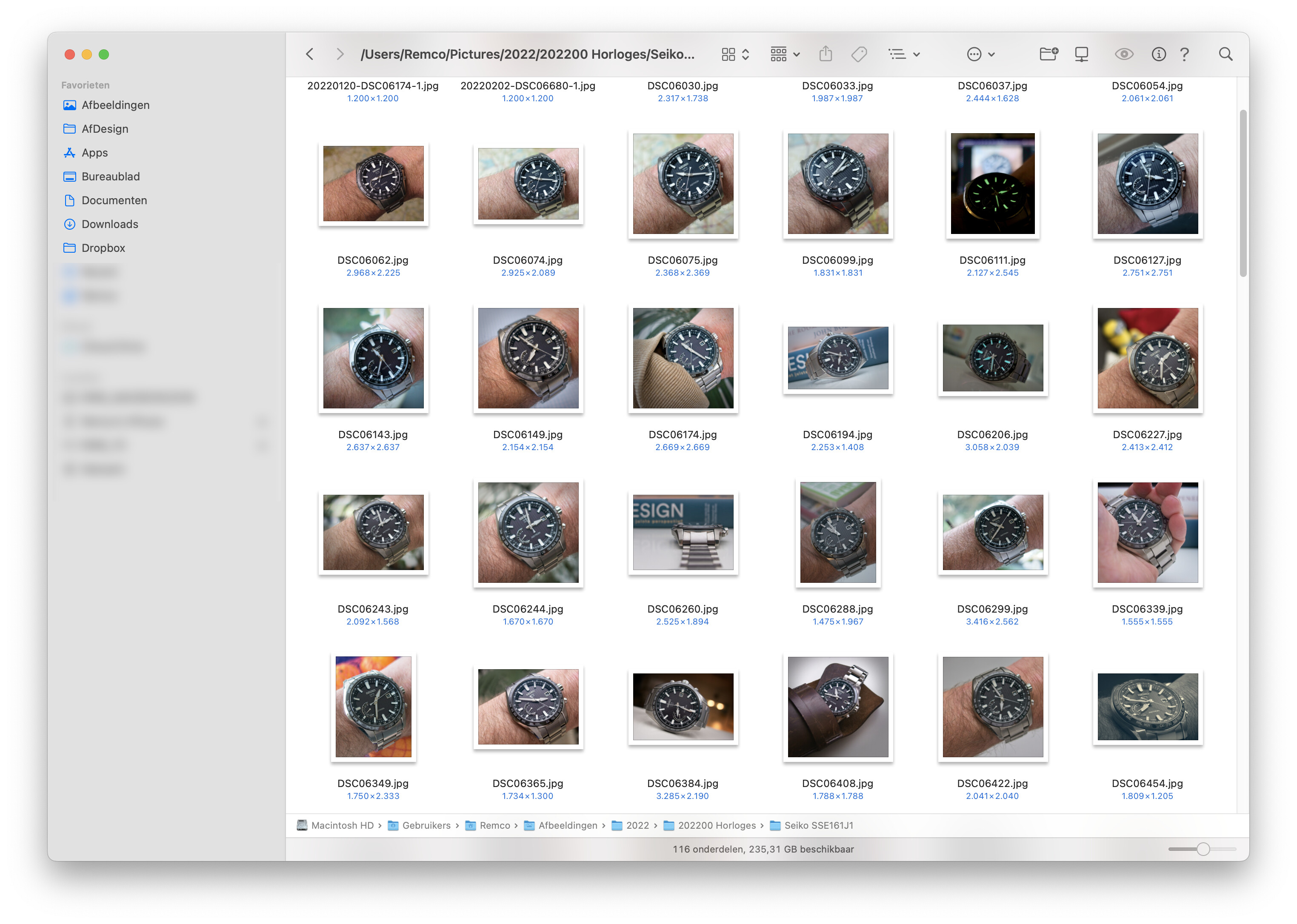Image resolution: width=1297 pixels, height=924 pixels.
Task: Create a new folder via toolbar icon
Action: click(1048, 54)
